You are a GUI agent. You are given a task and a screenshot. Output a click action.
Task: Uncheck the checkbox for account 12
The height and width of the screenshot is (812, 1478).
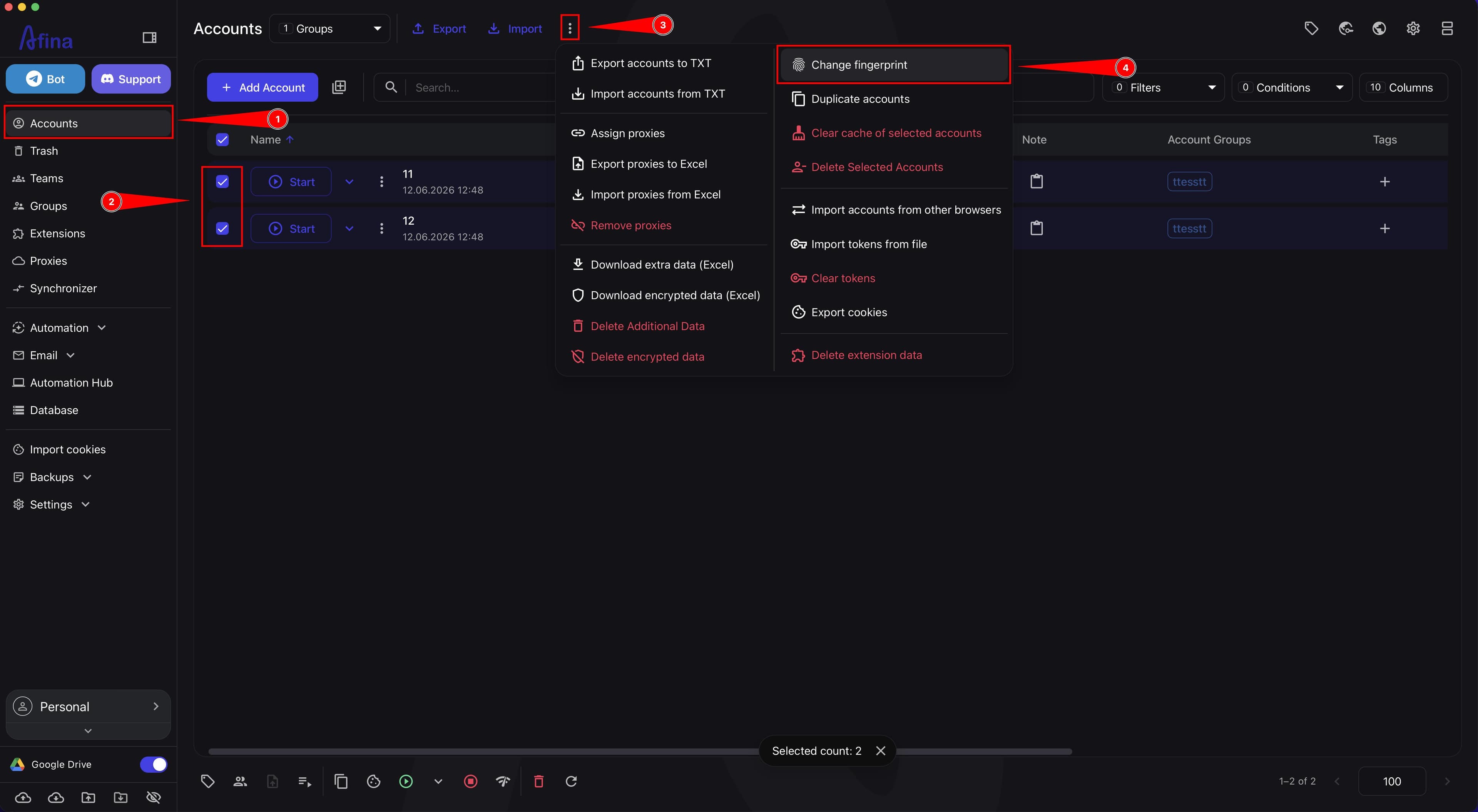(222, 228)
